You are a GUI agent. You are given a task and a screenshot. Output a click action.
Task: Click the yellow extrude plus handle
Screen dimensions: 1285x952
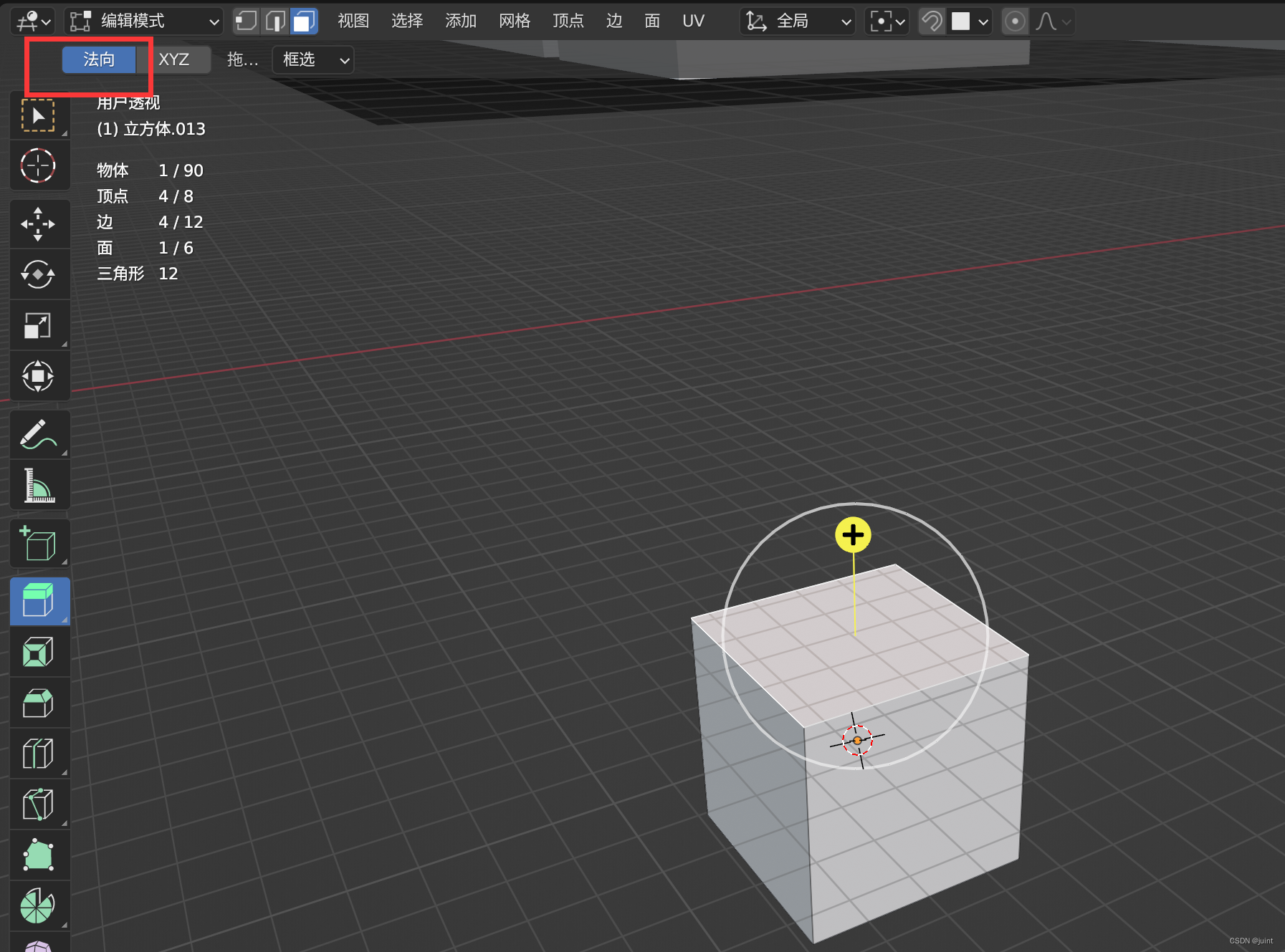[853, 535]
